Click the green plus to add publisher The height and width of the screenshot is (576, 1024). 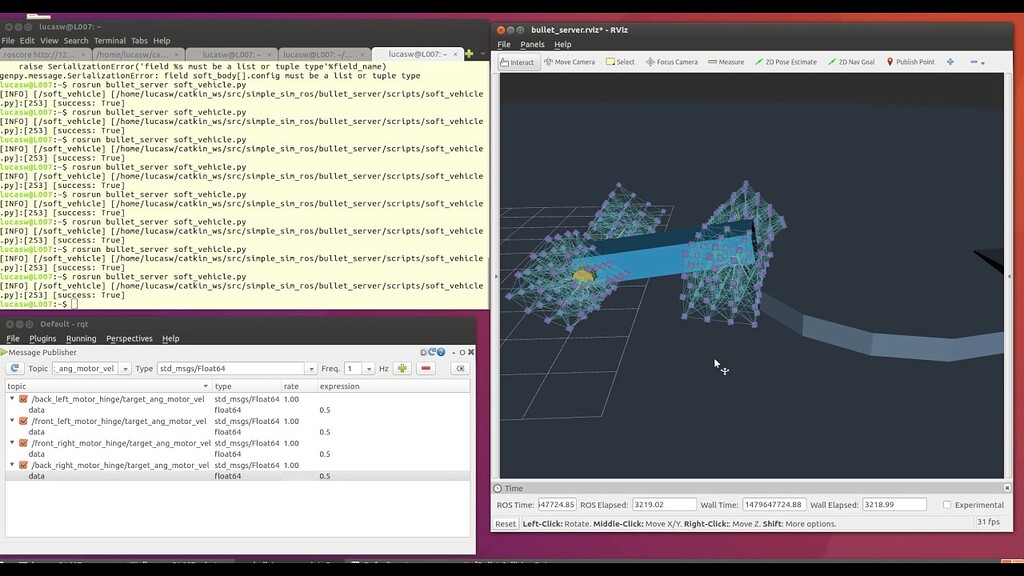(x=402, y=367)
